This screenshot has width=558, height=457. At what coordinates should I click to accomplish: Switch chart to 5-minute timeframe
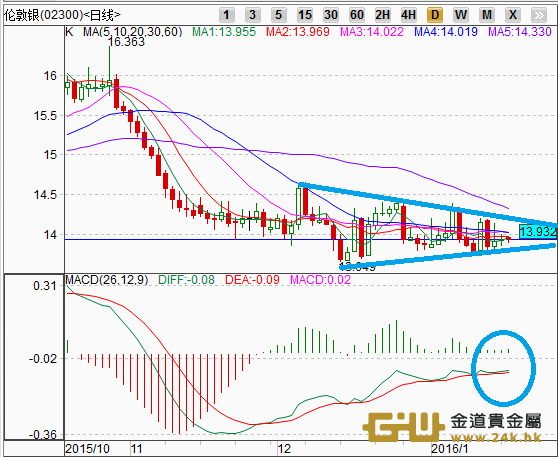coord(278,15)
